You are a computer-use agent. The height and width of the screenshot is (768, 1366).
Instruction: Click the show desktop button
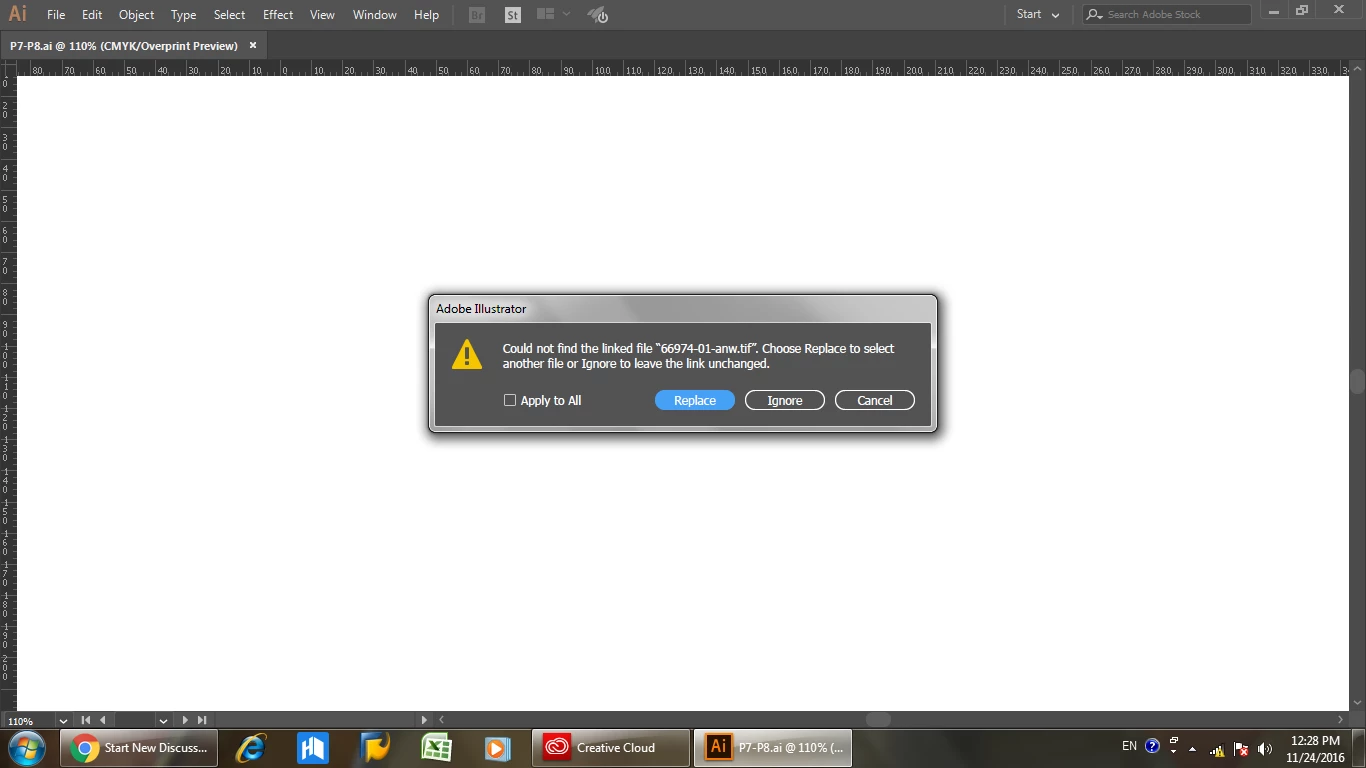(1359, 749)
